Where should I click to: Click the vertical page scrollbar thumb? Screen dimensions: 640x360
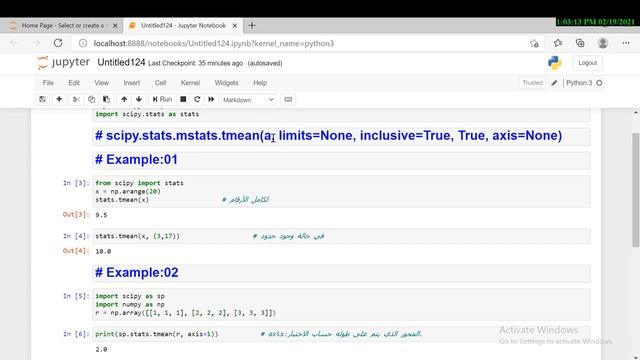pos(636,190)
